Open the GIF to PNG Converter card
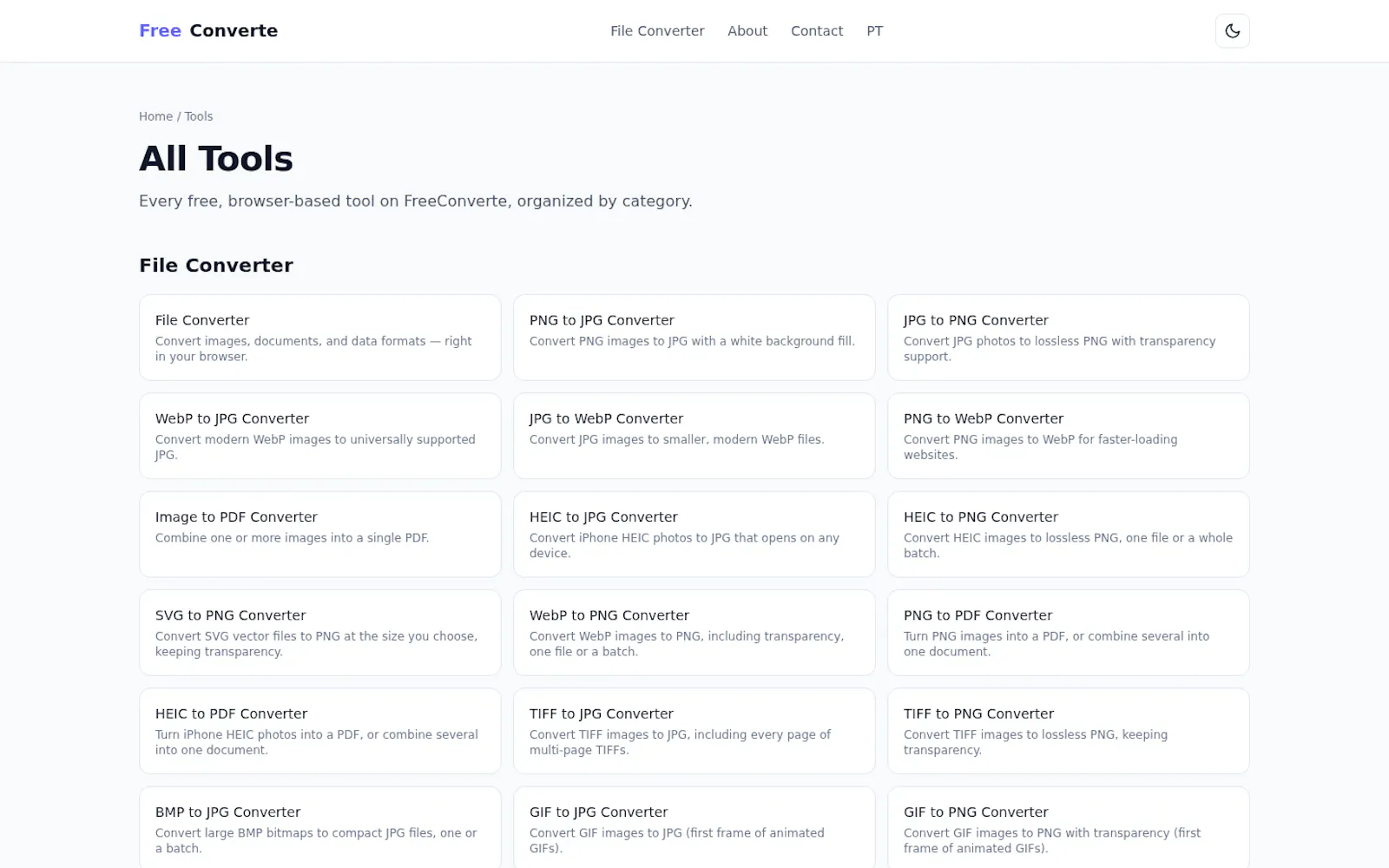This screenshot has width=1389, height=868. pyautogui.click(x=1069, y=827)
